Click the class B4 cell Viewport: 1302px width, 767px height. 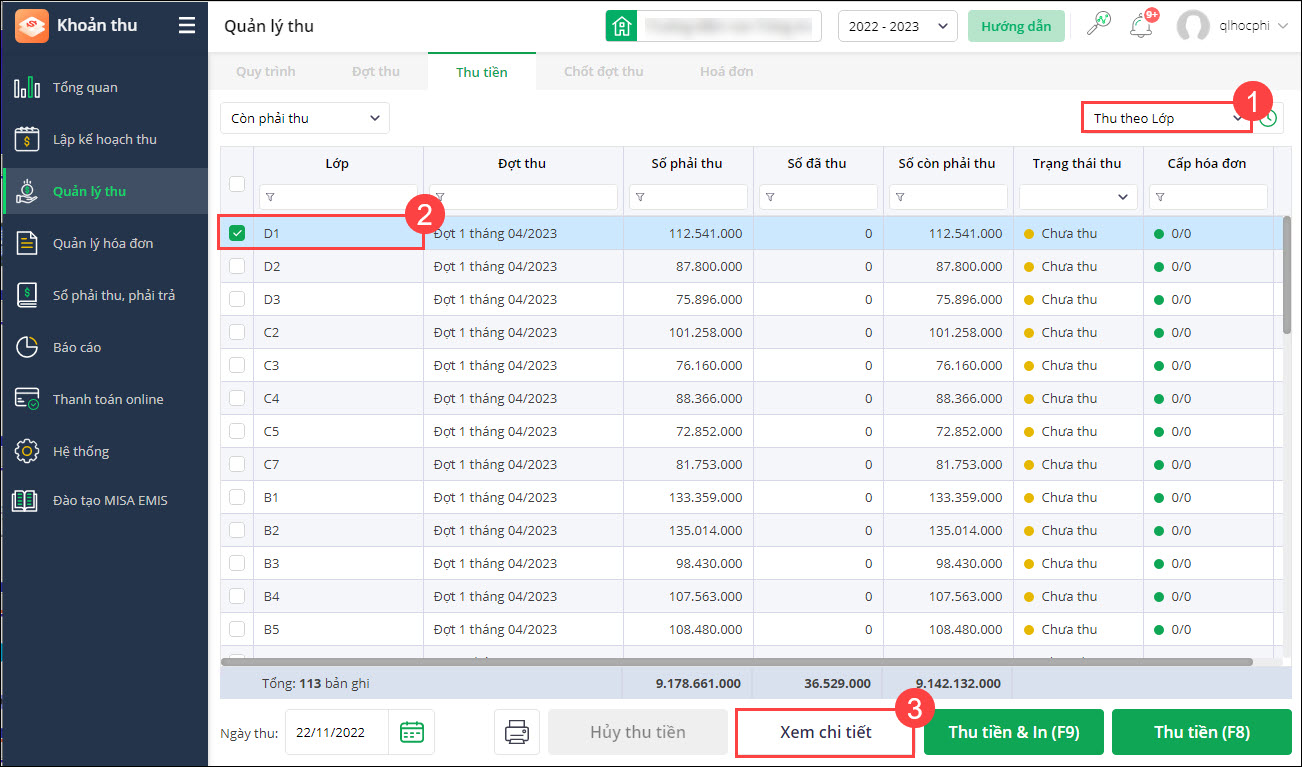[338, 596]
